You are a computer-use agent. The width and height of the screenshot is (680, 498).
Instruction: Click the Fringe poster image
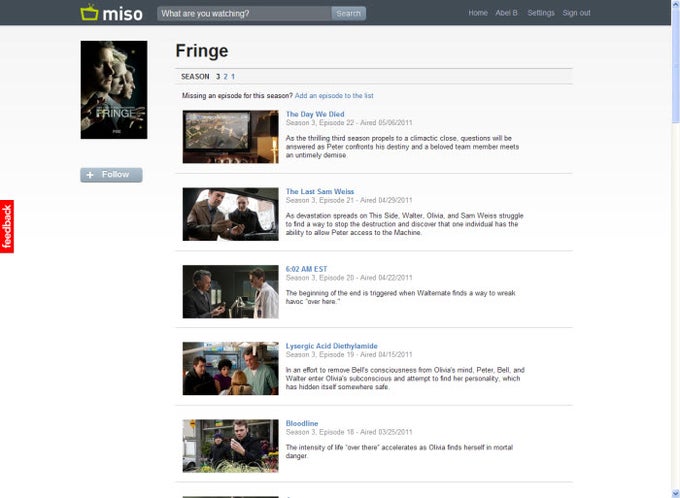pos(114,90)
